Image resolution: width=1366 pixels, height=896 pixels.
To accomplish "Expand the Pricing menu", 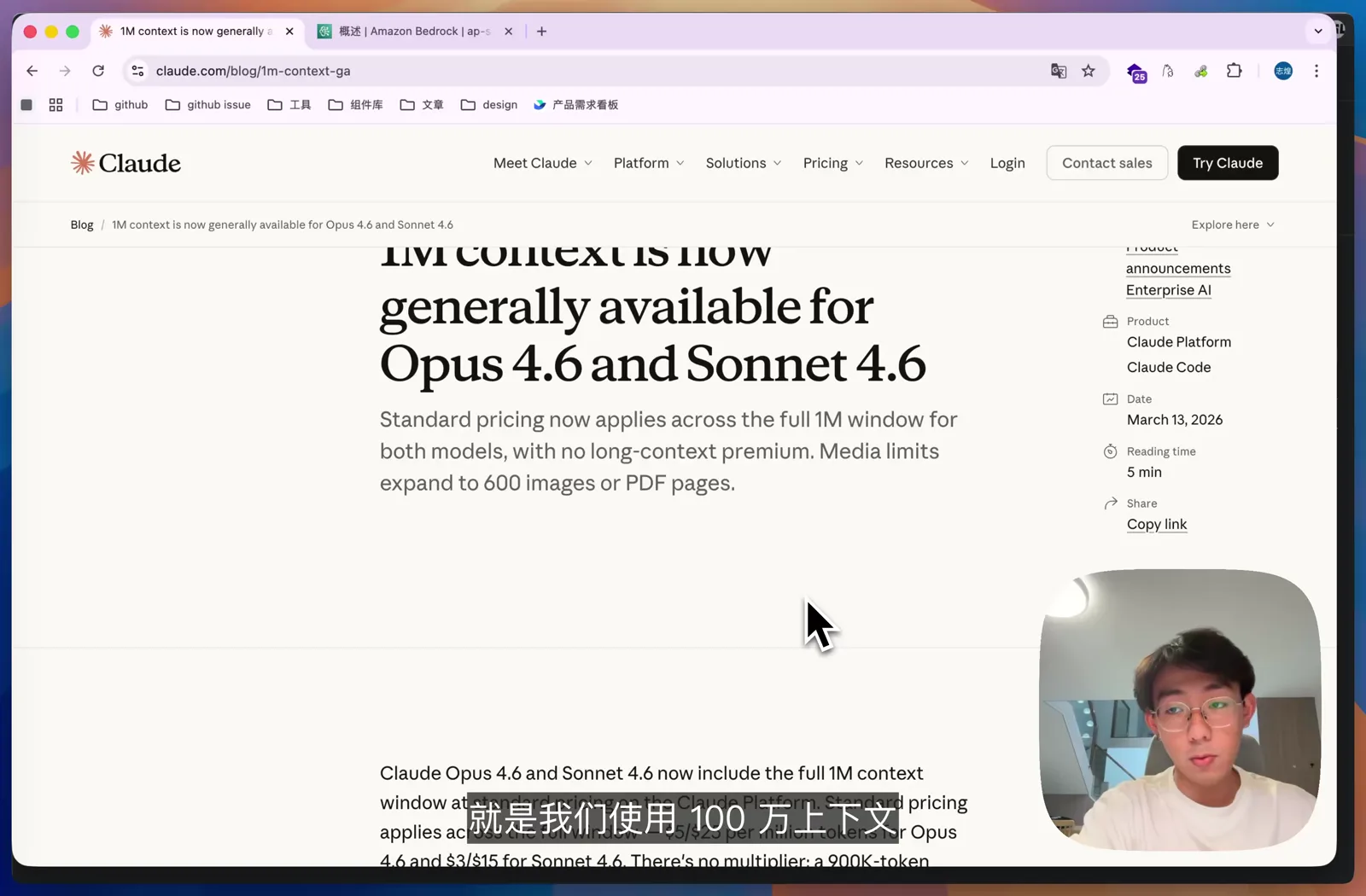I will click(x=833, y=163).
